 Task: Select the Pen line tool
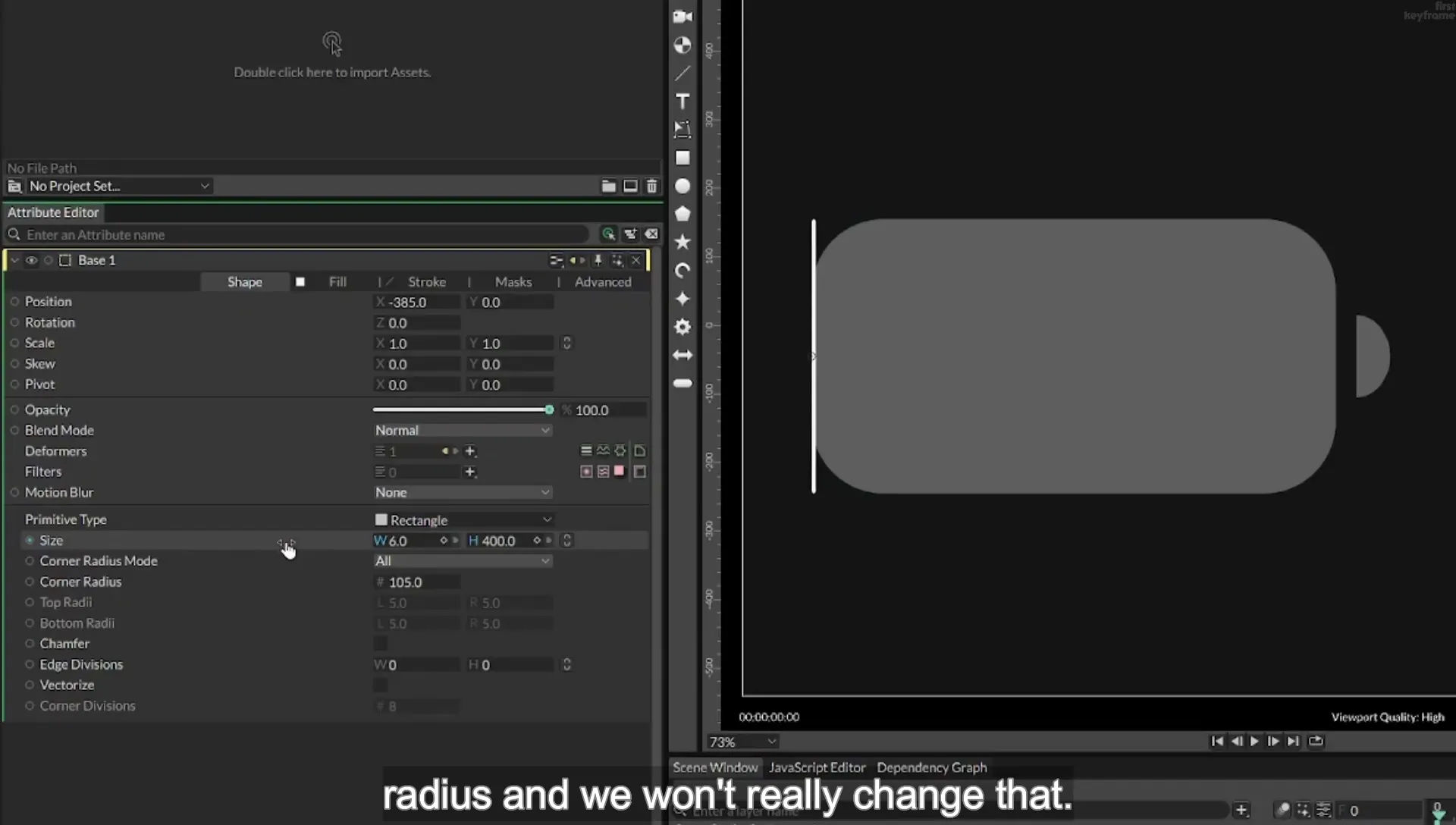[x=682, y=74]
